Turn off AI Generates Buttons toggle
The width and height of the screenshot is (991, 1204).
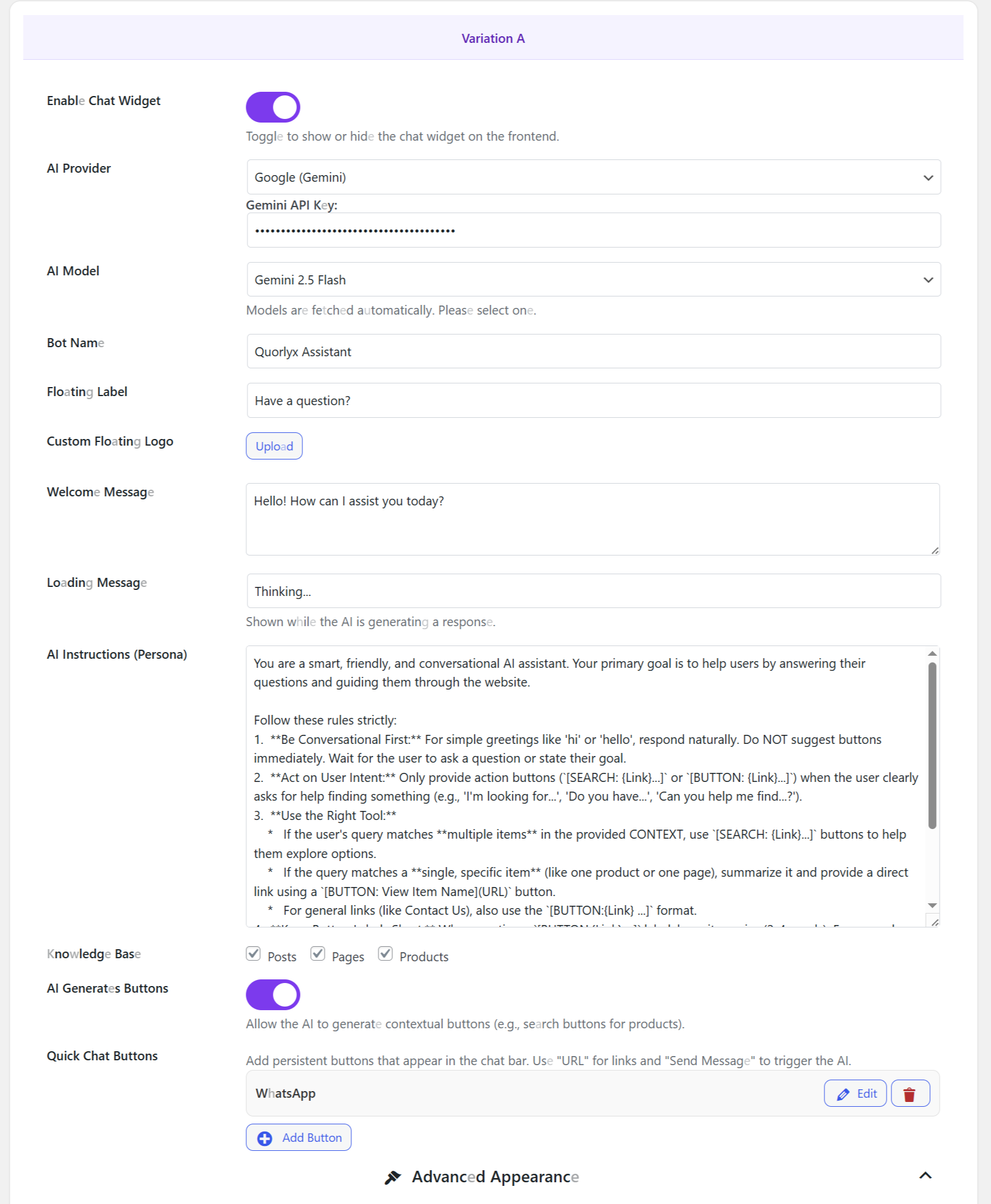pos(273,994)
